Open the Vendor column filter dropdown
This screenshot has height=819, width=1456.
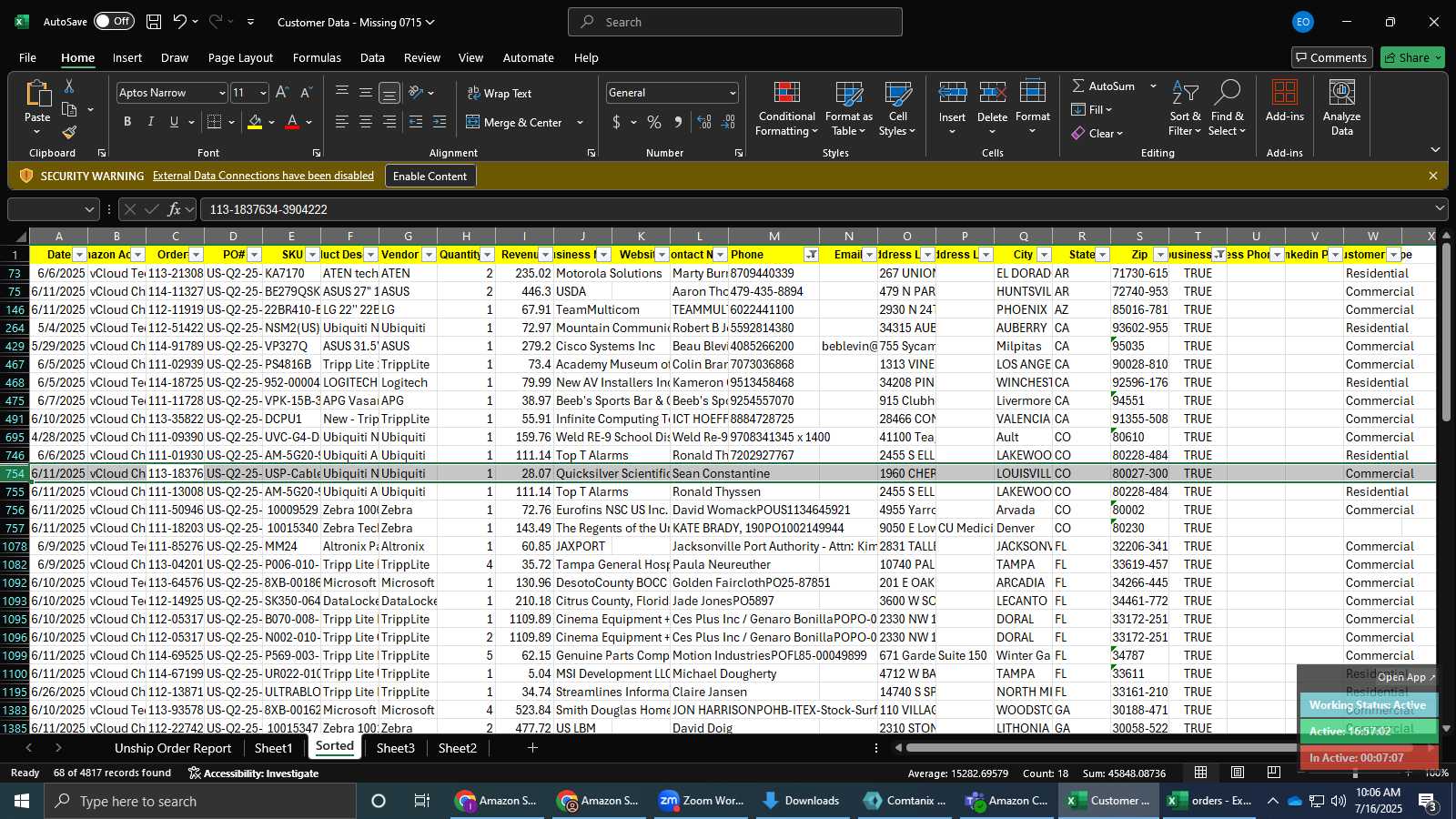pyautogui.click(x=430, y=255)
